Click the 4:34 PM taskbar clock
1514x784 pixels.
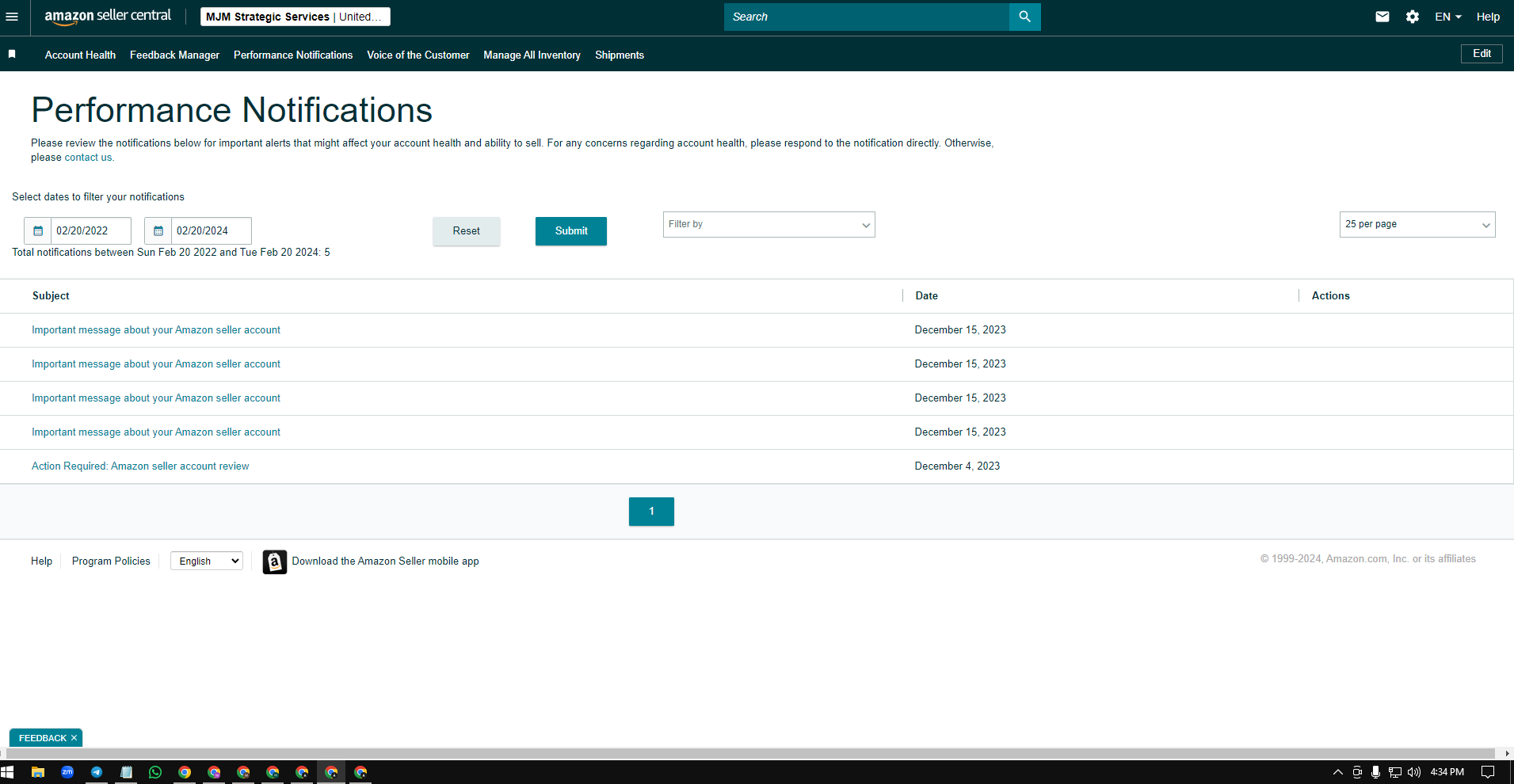click(x=1447, y=772)
